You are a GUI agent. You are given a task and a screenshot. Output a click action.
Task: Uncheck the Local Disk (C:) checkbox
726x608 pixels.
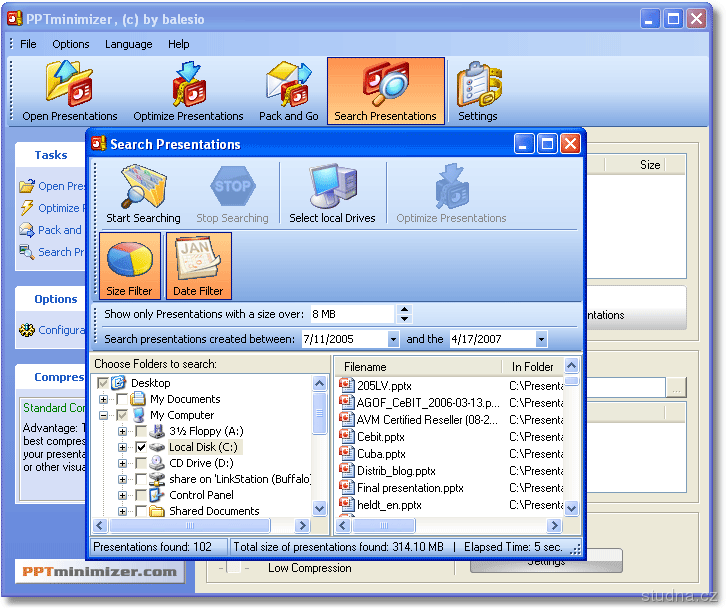(141, 447)
